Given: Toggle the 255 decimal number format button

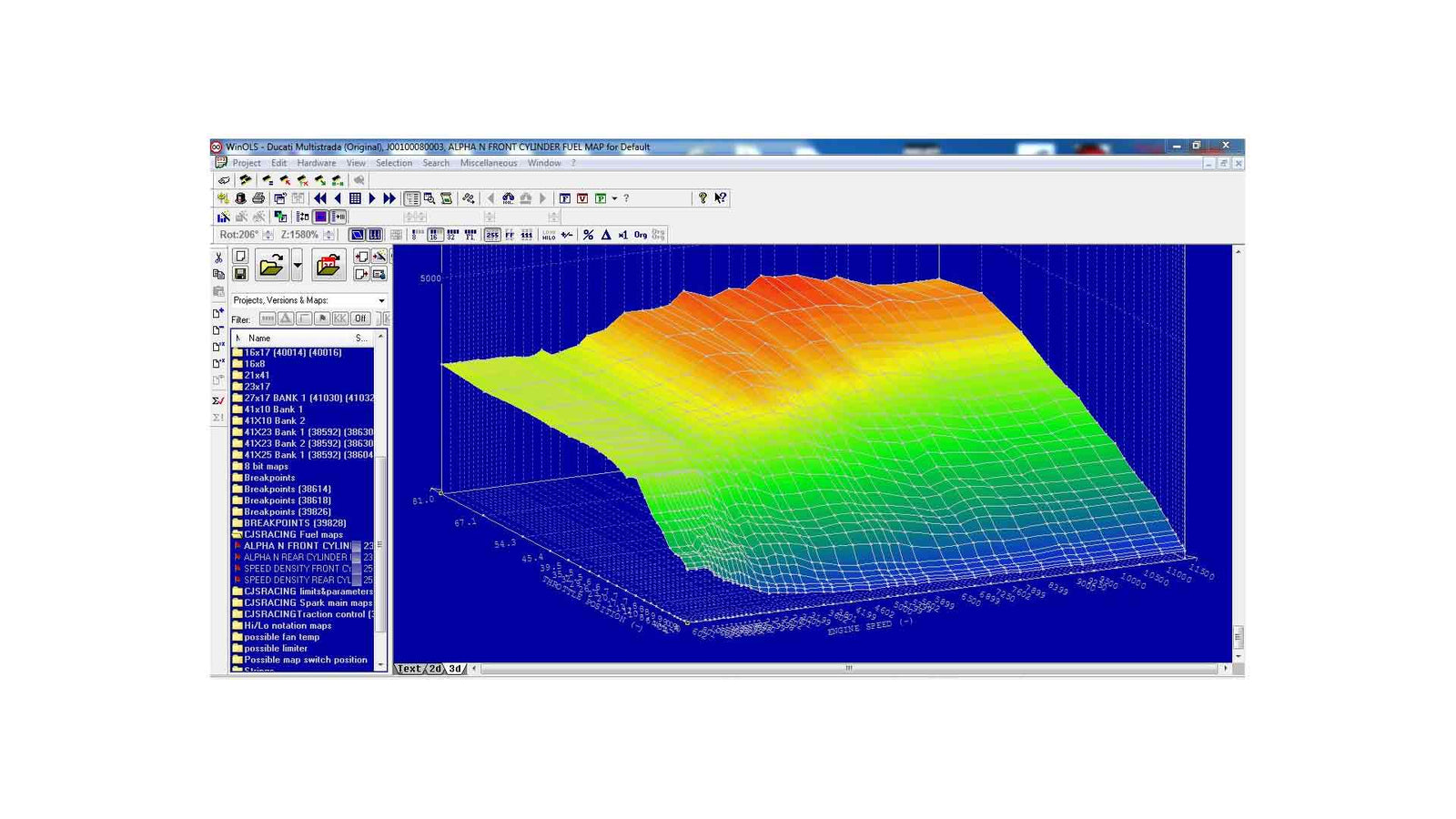Looking at the screenshot, I should [492, 235].
